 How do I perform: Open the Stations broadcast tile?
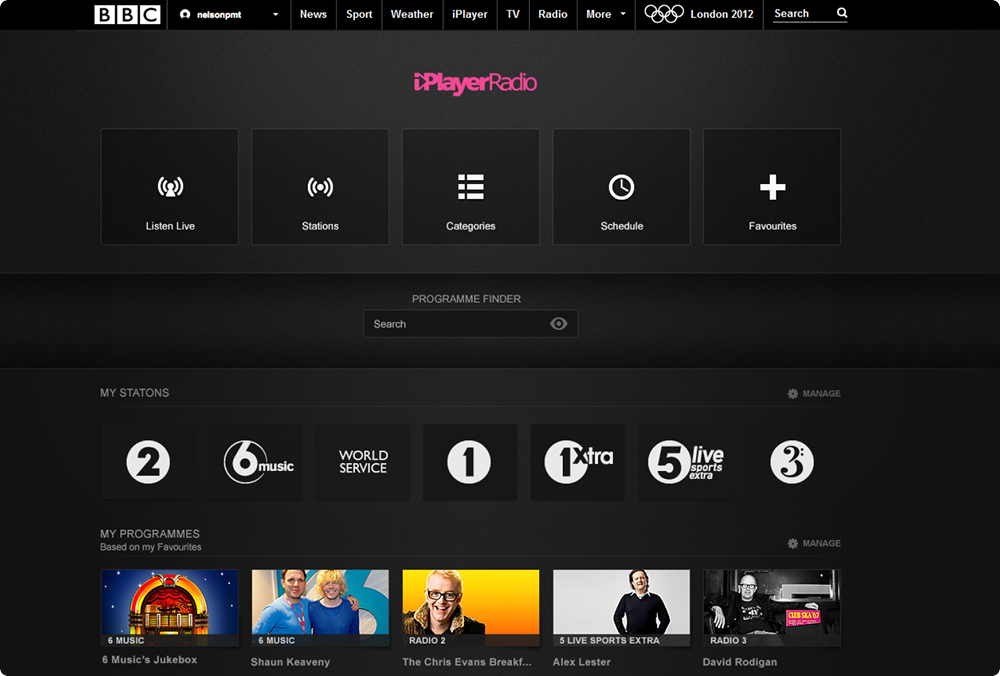320,187
